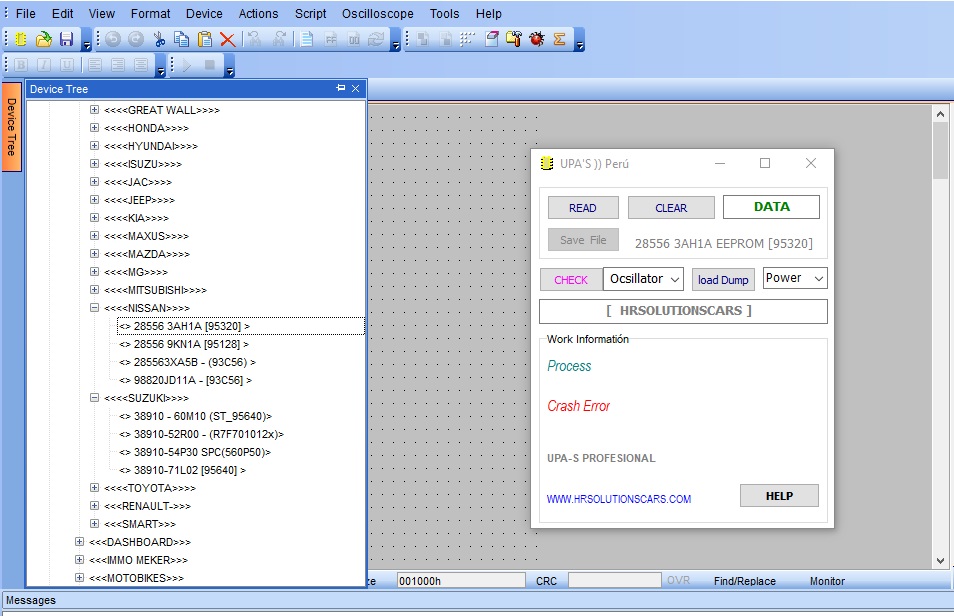The width and height of the screenshot is (954, 616).
Task: Expand the TOYOTA tree node
Action: click(x=95, y=488)
